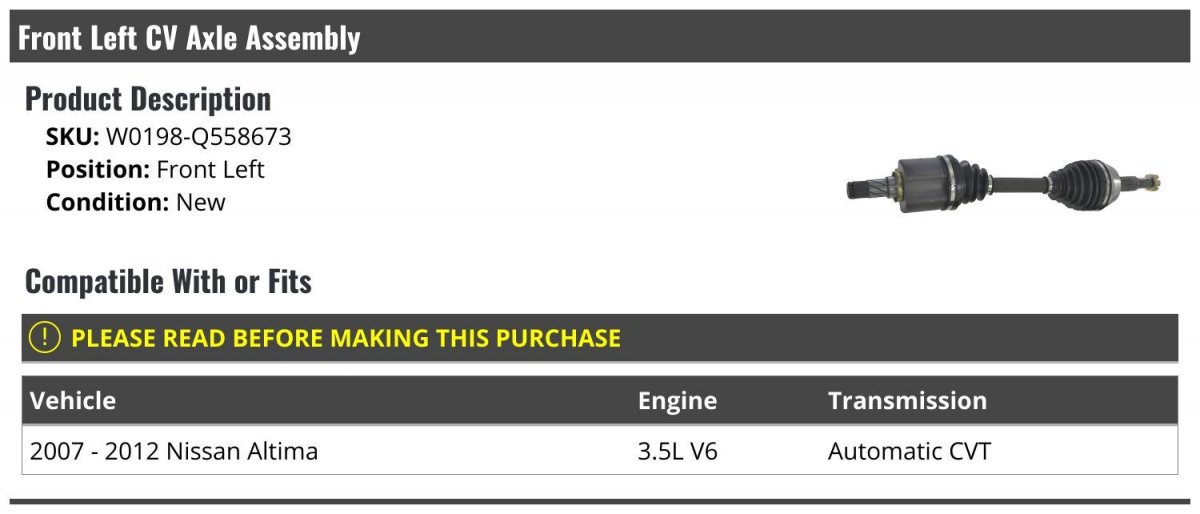This screenshot has height=514, width=1200.
Task: Select the 3.5L V6 engine cell
Action: click(x=678, y=451)
